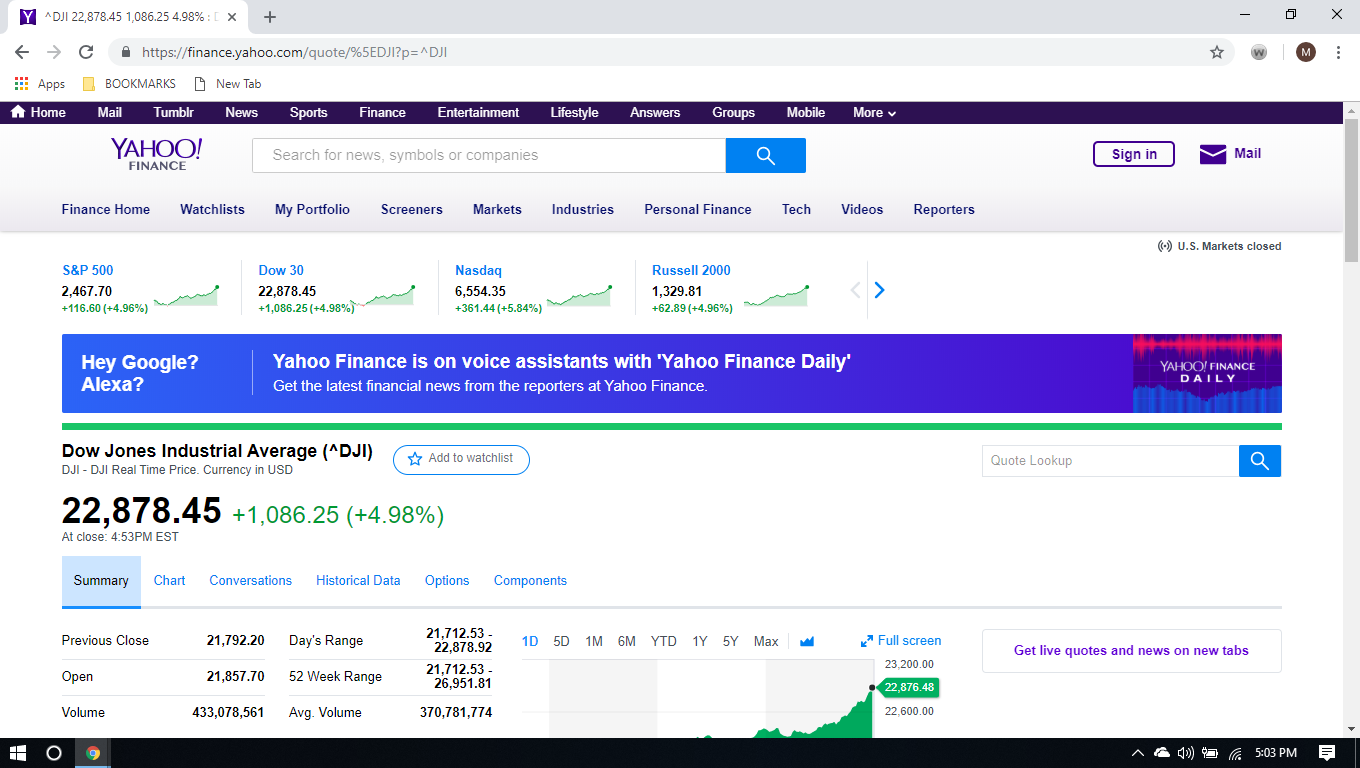
Task: Click Sports in the top Yahoo bar
Action: click(308, 113)
